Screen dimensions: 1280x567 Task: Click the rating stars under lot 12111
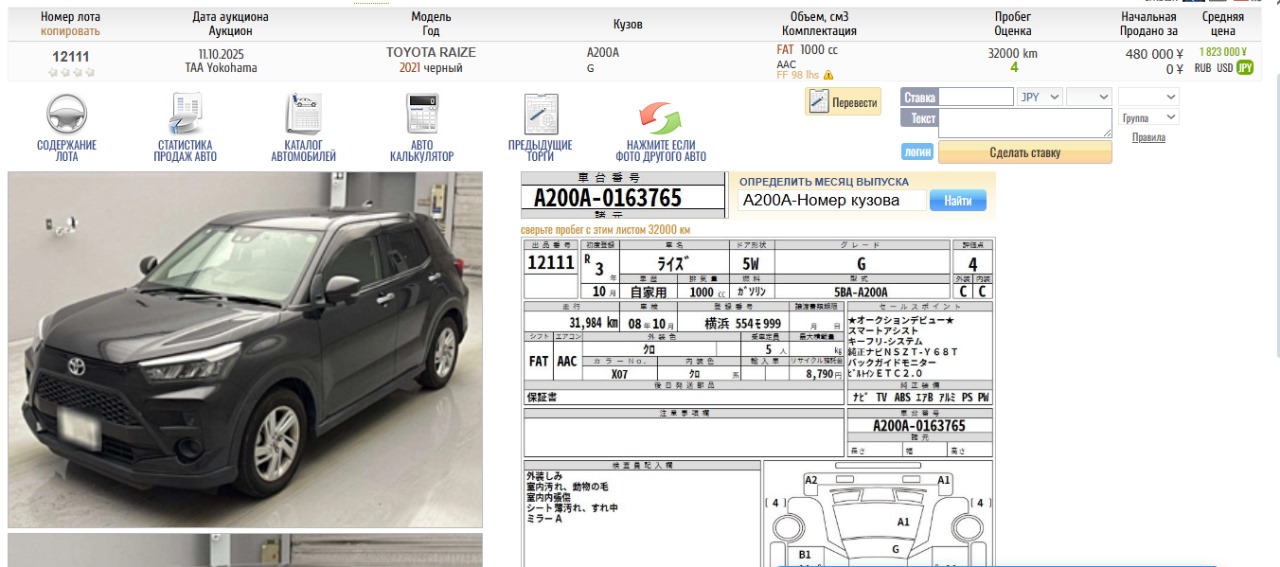click(x=72, y=72)
